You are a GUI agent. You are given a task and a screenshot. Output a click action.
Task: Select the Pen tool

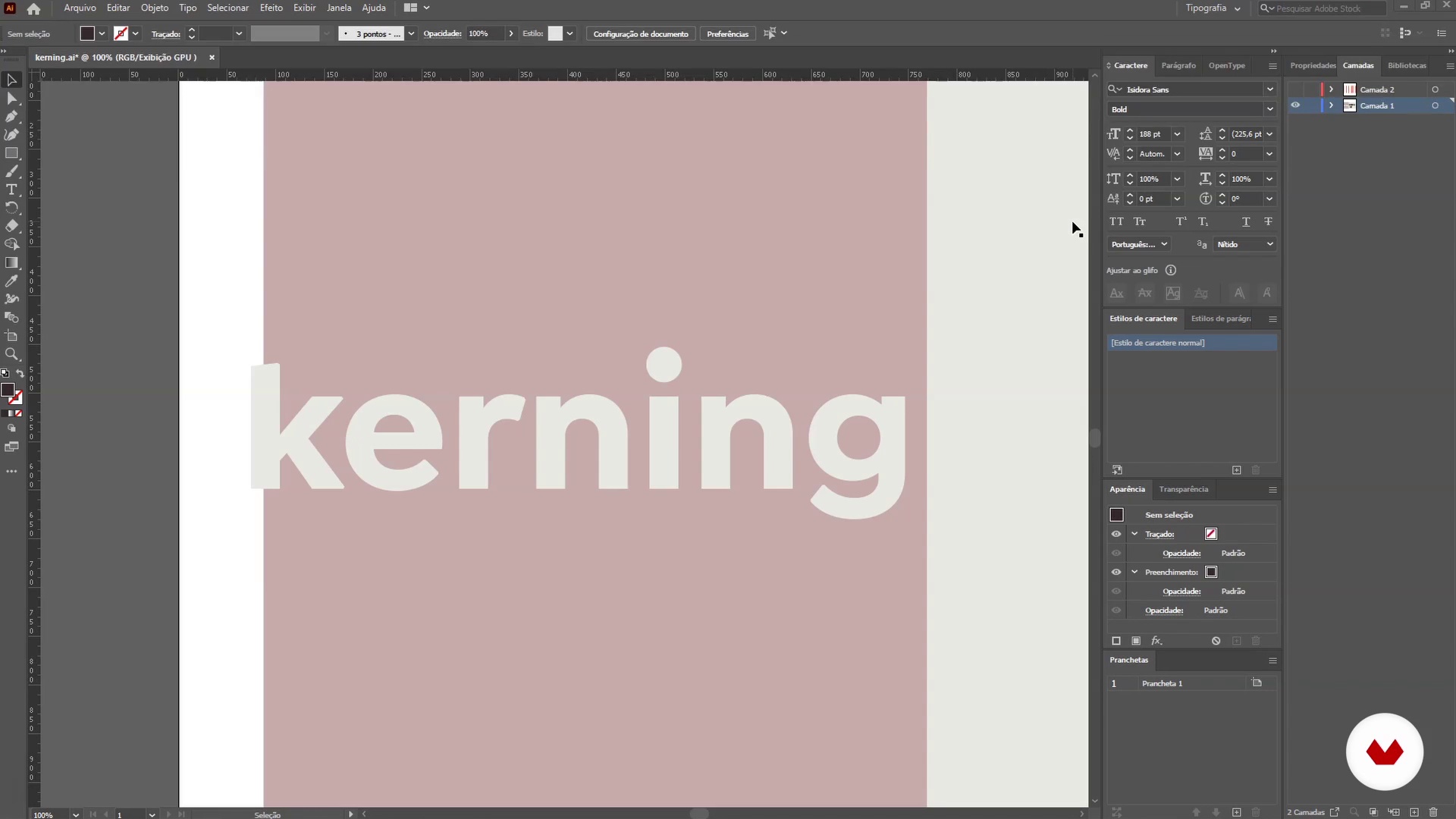(x=11, y=116)
